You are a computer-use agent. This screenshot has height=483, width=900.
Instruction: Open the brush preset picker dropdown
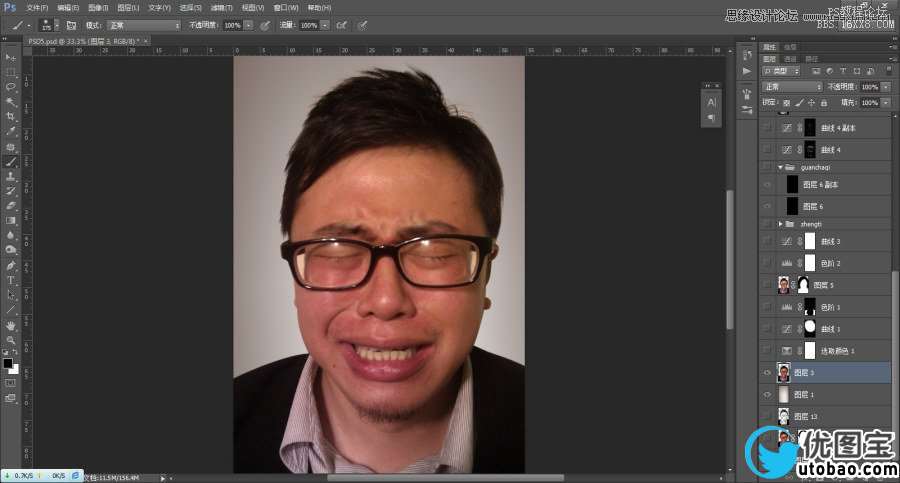[x=56, y=25]
